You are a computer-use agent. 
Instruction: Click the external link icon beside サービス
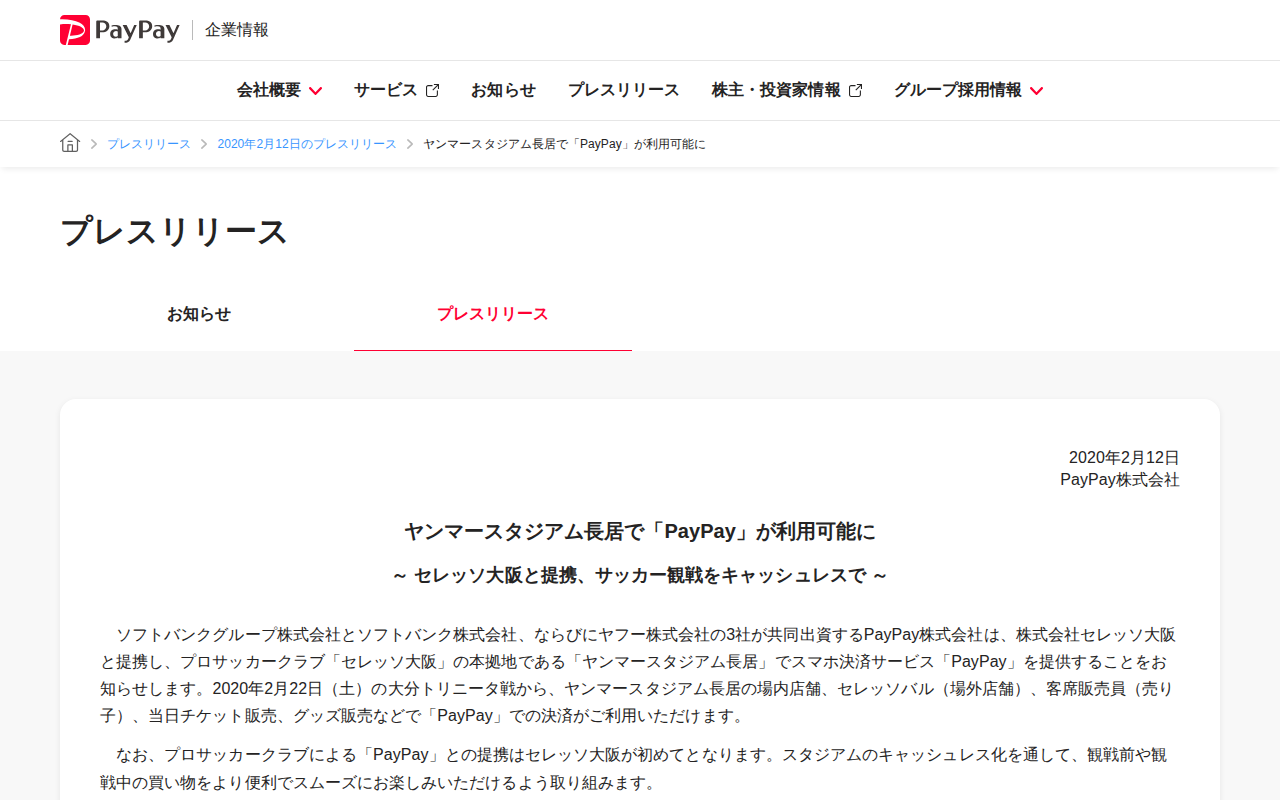coord(432,90)
